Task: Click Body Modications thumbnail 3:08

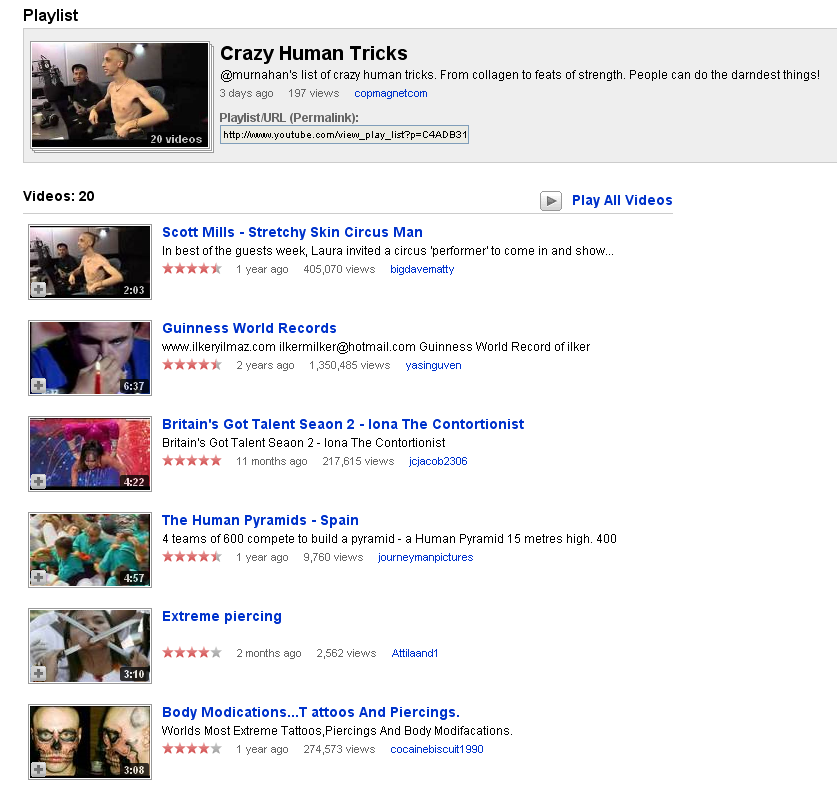Action: coord(90,742)
